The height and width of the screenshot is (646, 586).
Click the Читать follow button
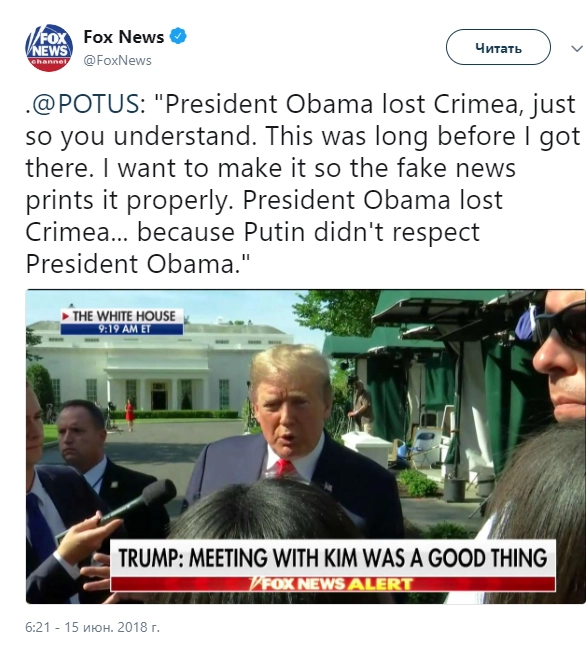click(498, 47)
